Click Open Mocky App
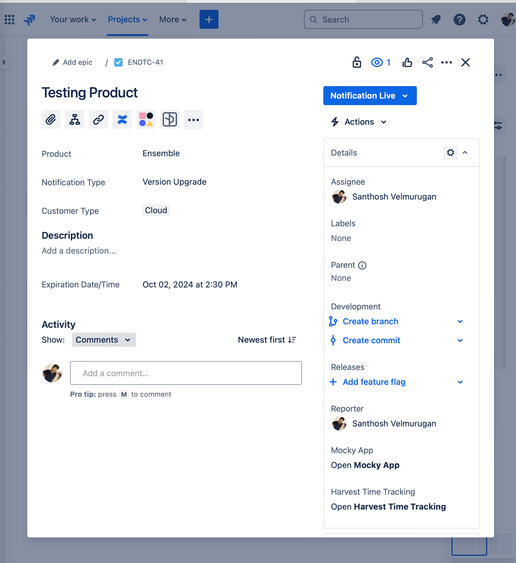Image resolution: width=516 pixels, height=563 pixels. [x=365, y=465]
